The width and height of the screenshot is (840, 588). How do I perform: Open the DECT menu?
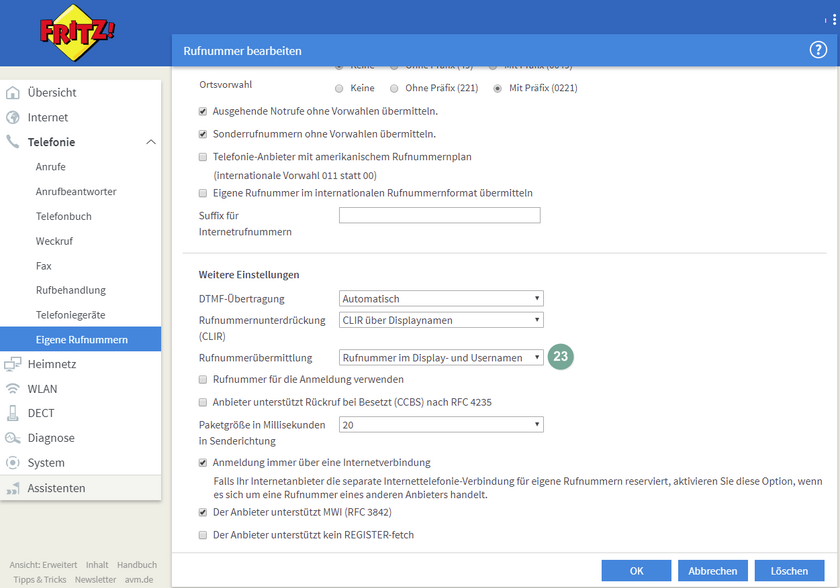click(x=41, y=413)
